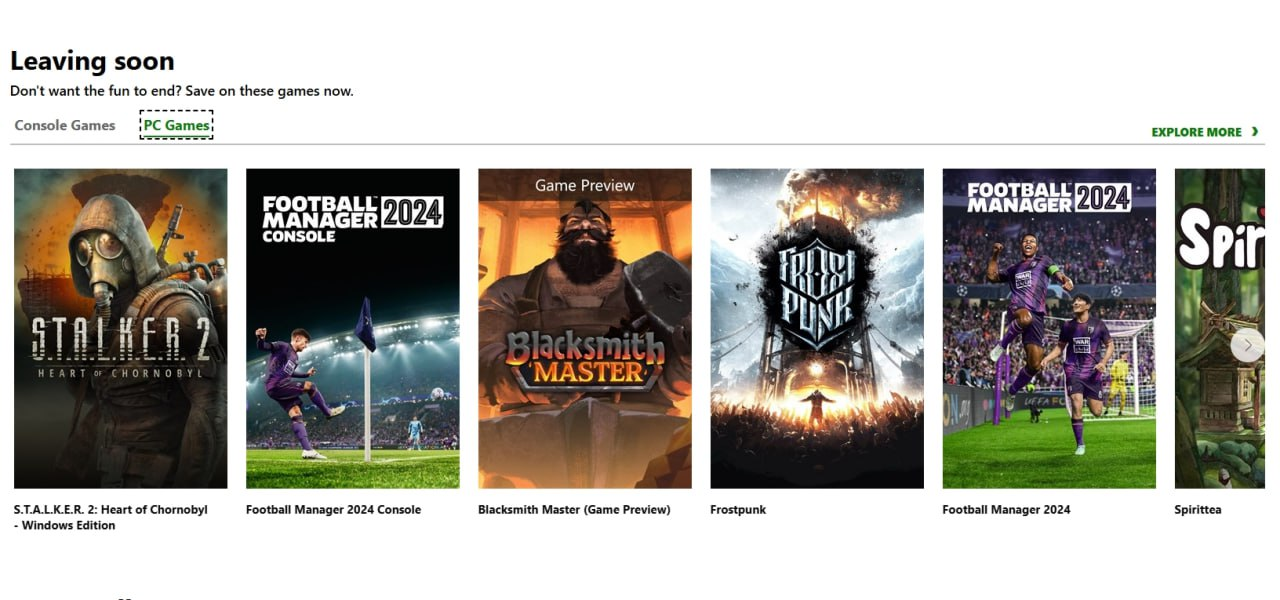Click the Game Preview banner on Blacksmith Master
The image size is (1280, 600).
point(585,185)
